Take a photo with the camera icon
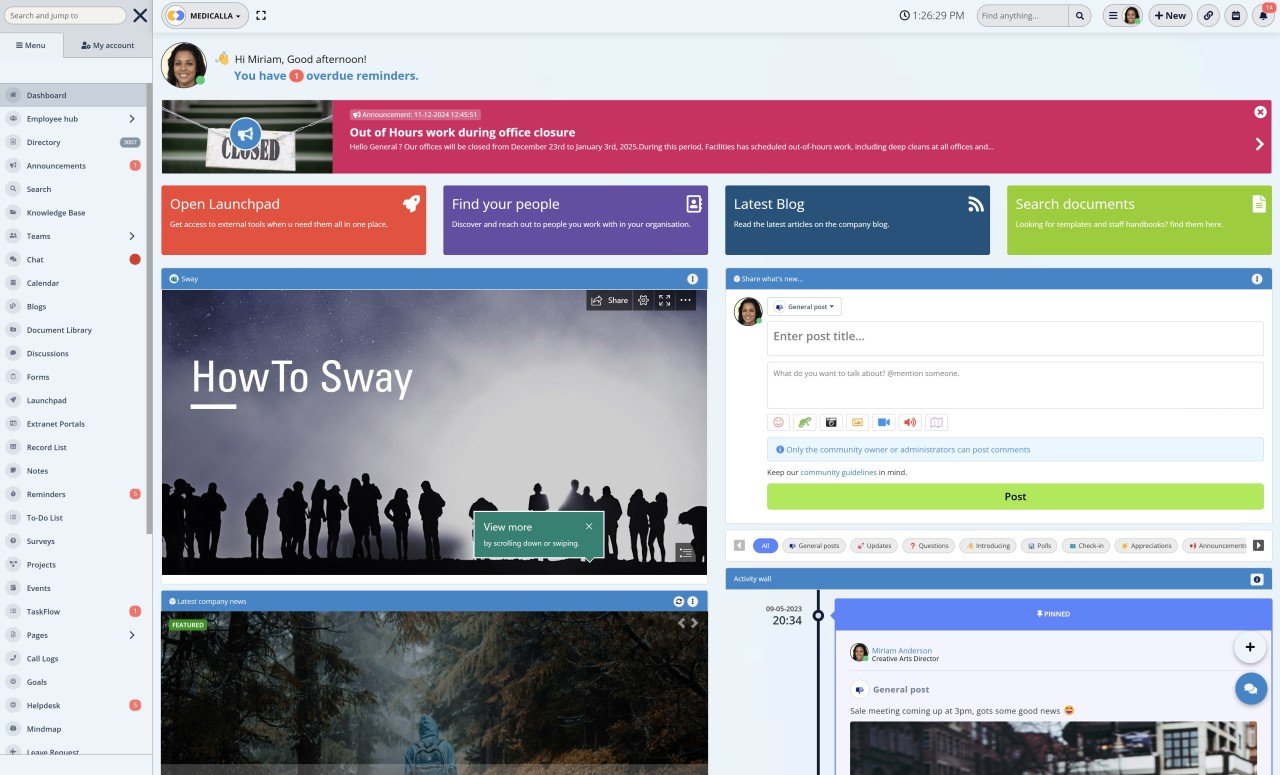This screenshot has height=775, width=1280. point(830,422)
